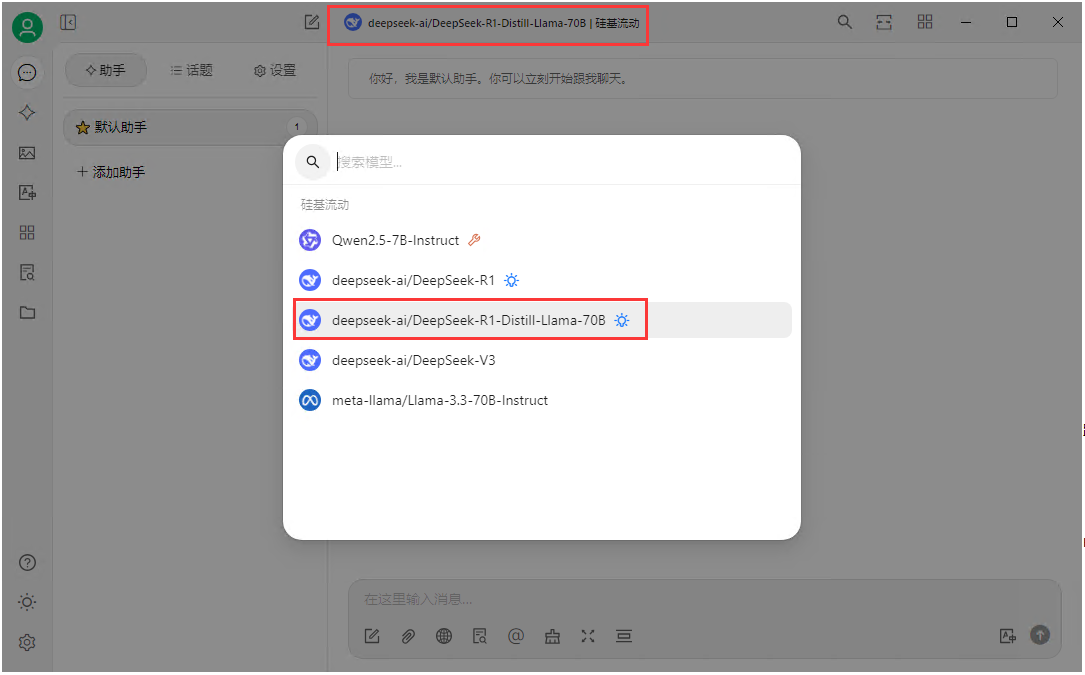
Task: Click the assistant greeting prompt text
Action: (498, 79)
